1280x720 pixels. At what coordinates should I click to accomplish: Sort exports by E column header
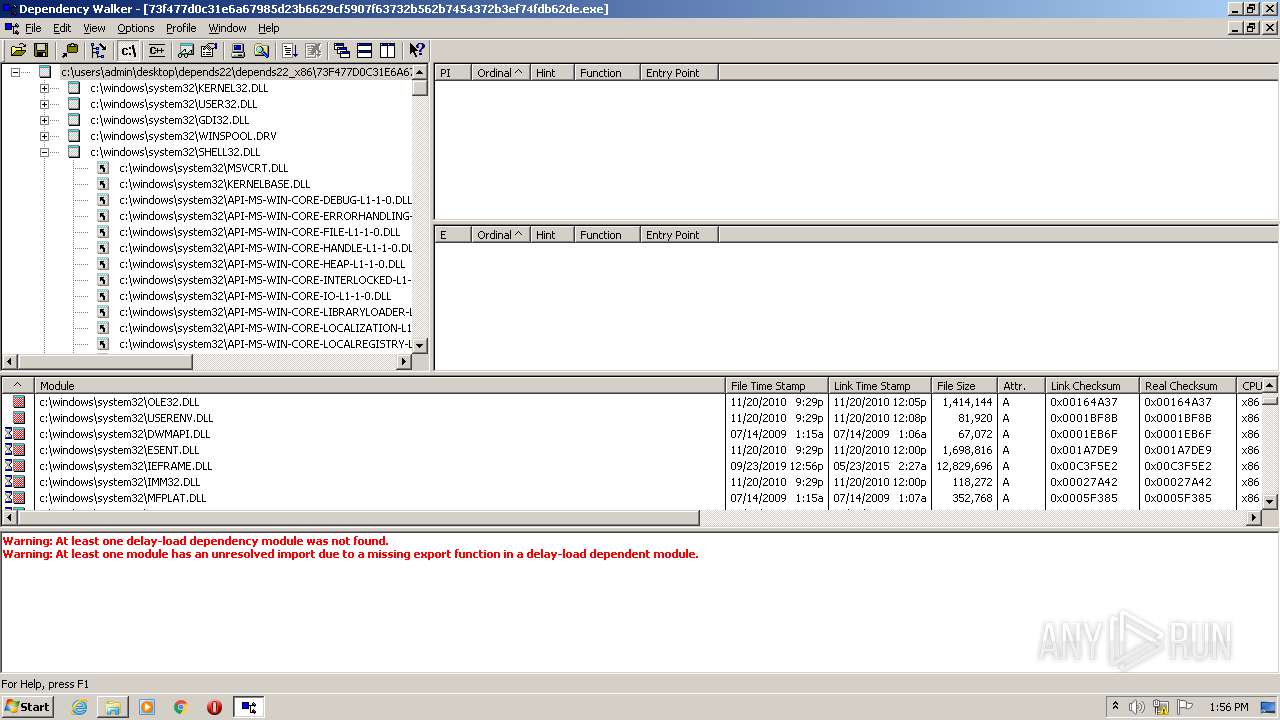coord(452,235)
